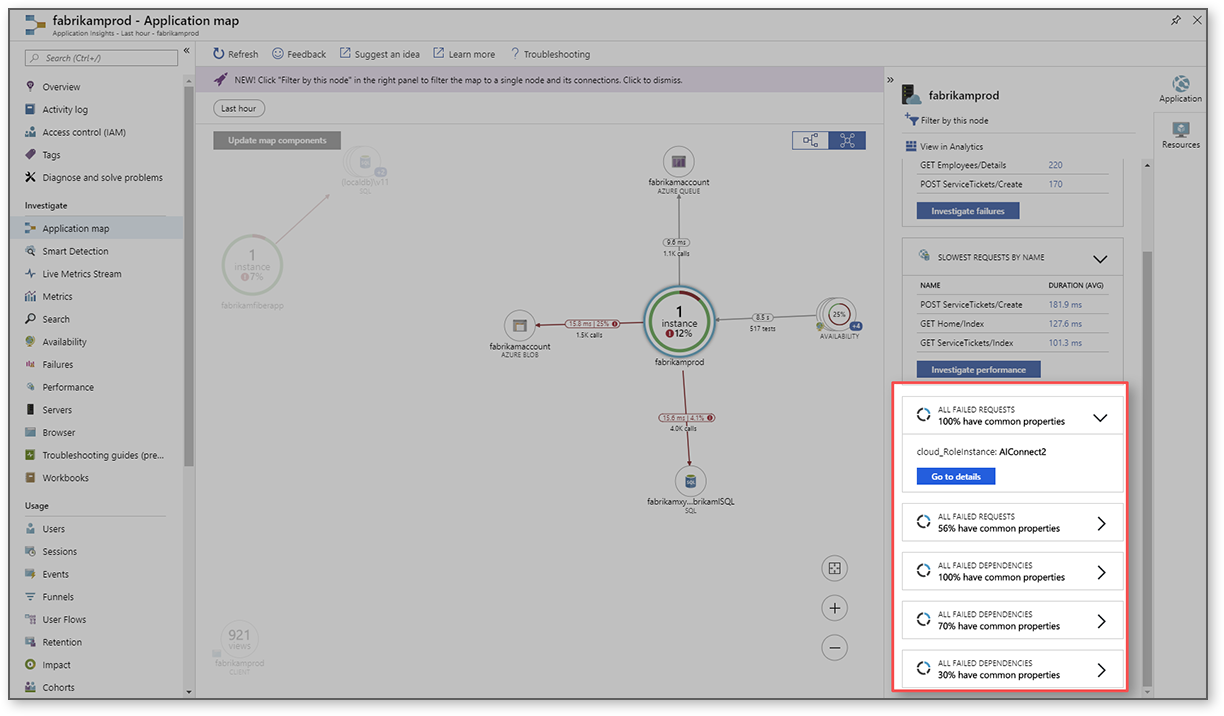
Task: Open Availability in the sidebar
Action: 64,342
